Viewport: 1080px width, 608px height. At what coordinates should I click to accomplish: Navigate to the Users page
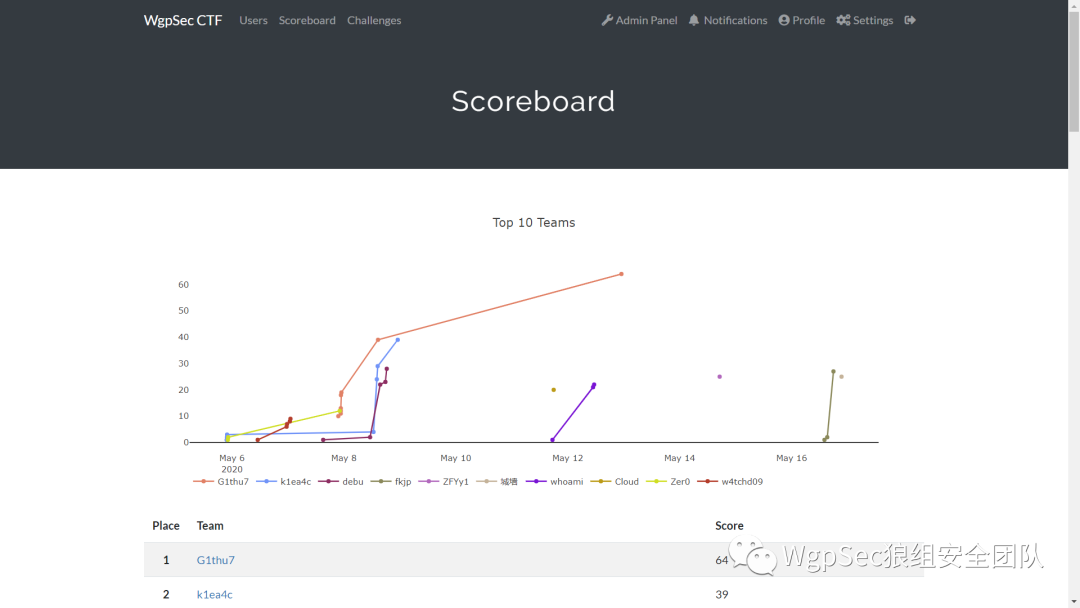click(253, 20)
